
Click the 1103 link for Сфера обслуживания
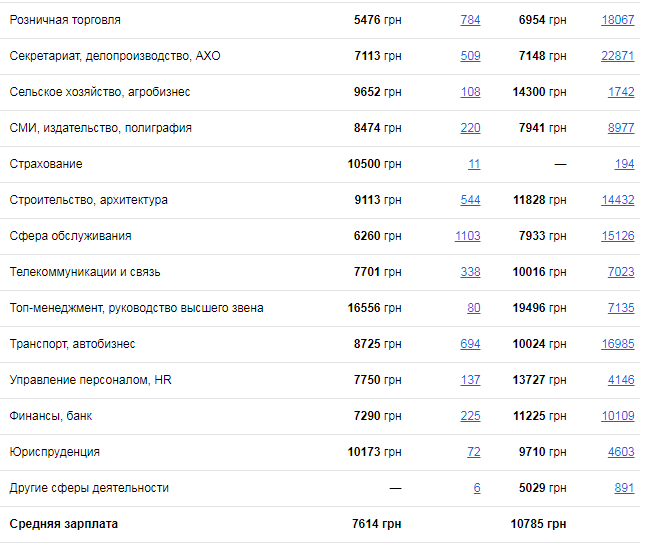coord(467,236)
